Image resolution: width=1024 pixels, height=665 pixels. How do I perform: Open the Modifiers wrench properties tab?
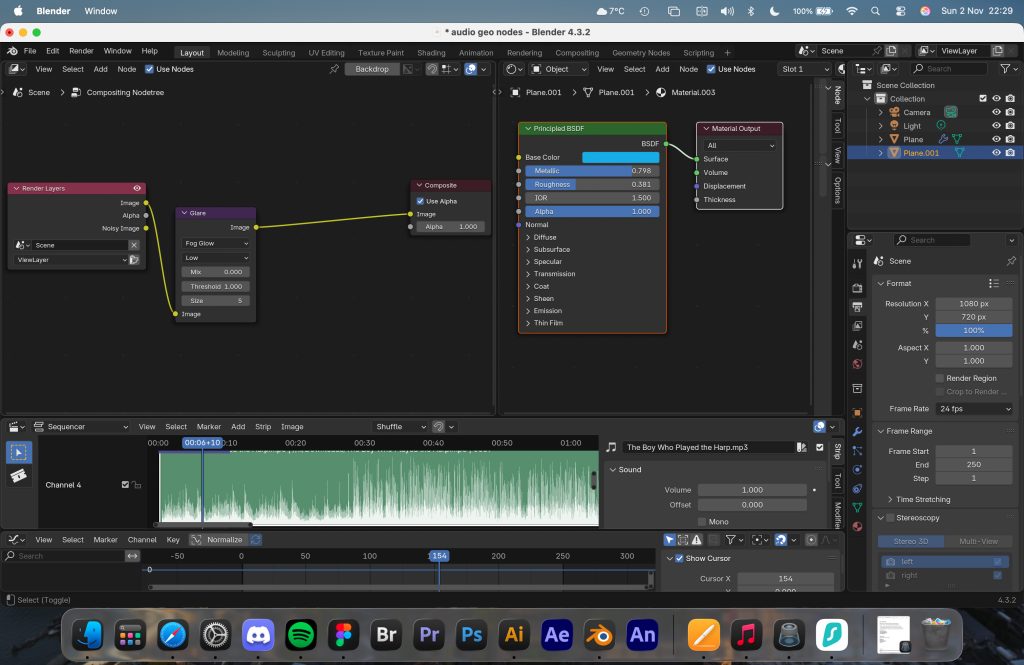point(857,431)
